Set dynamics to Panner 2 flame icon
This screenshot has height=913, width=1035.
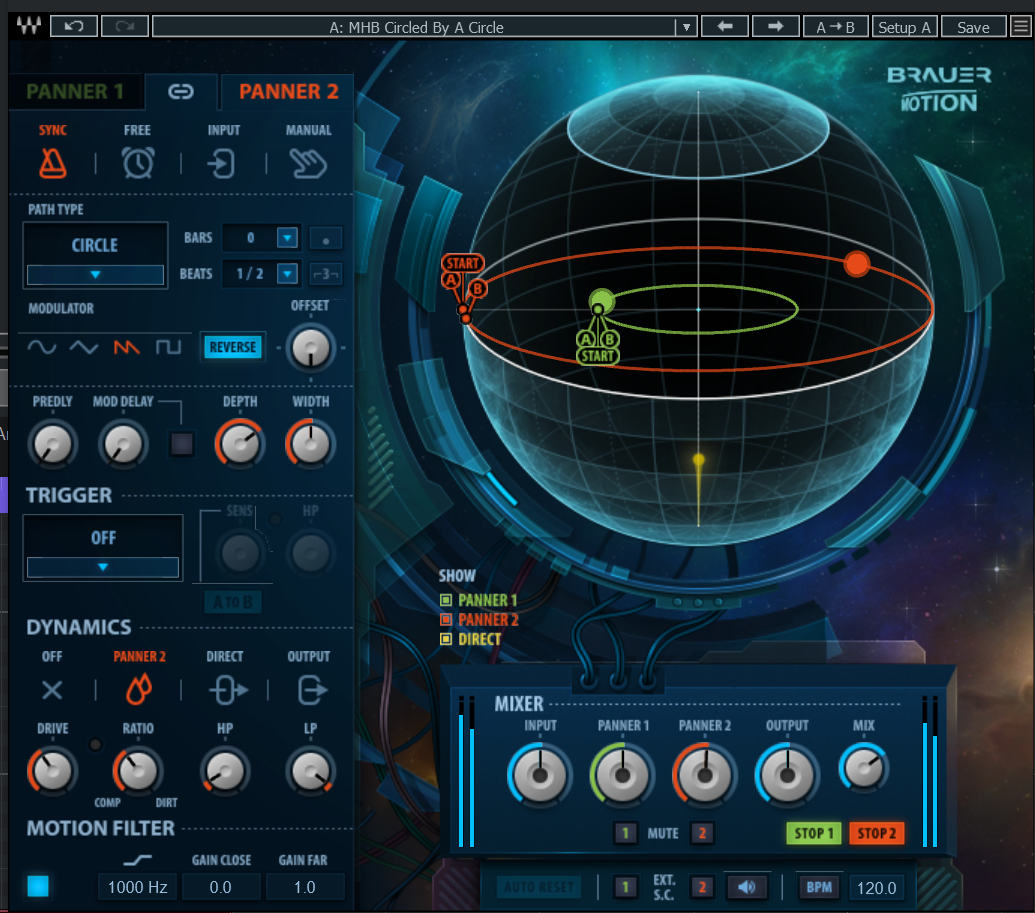139,689
